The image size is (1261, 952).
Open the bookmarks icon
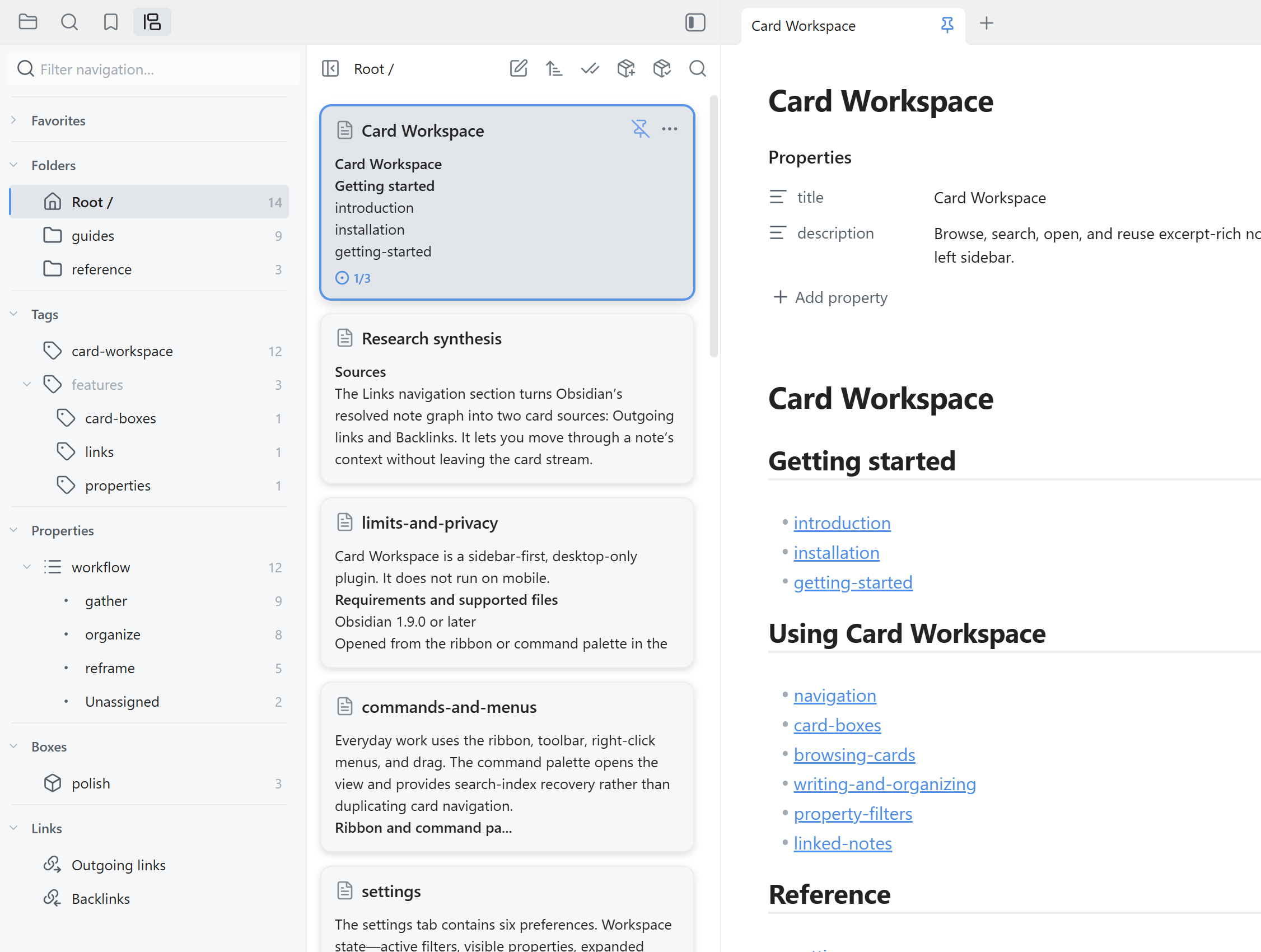(111, 22)
